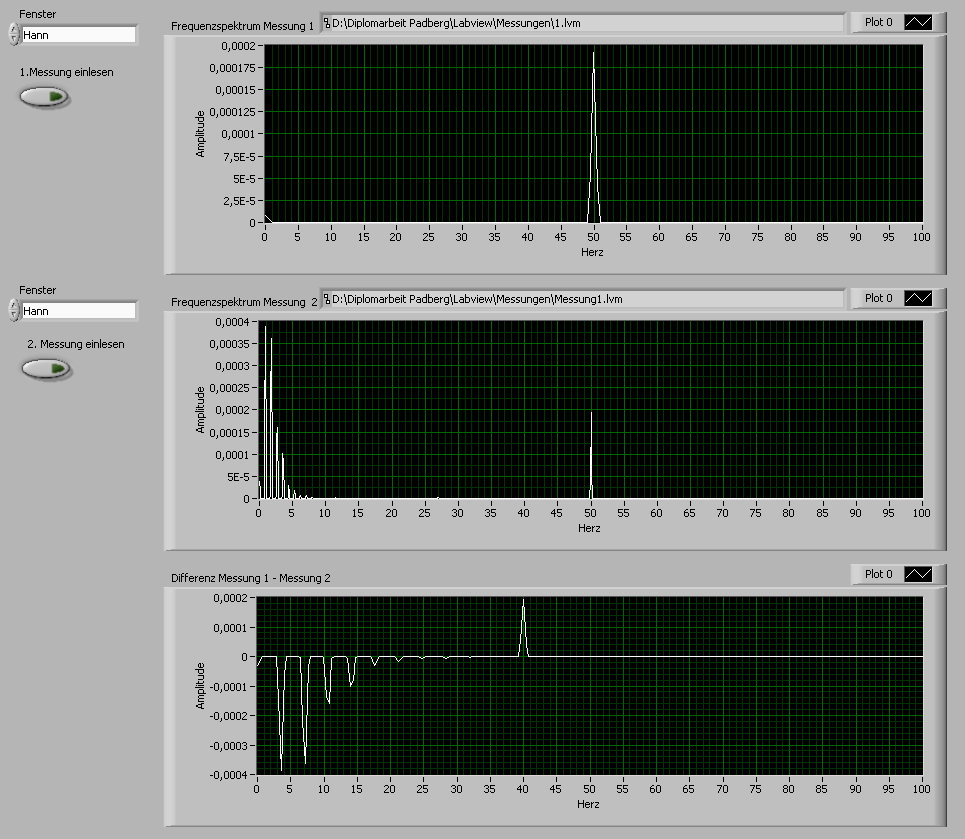Click the Herz axis label under Messung 1 graph

[592, 252]
